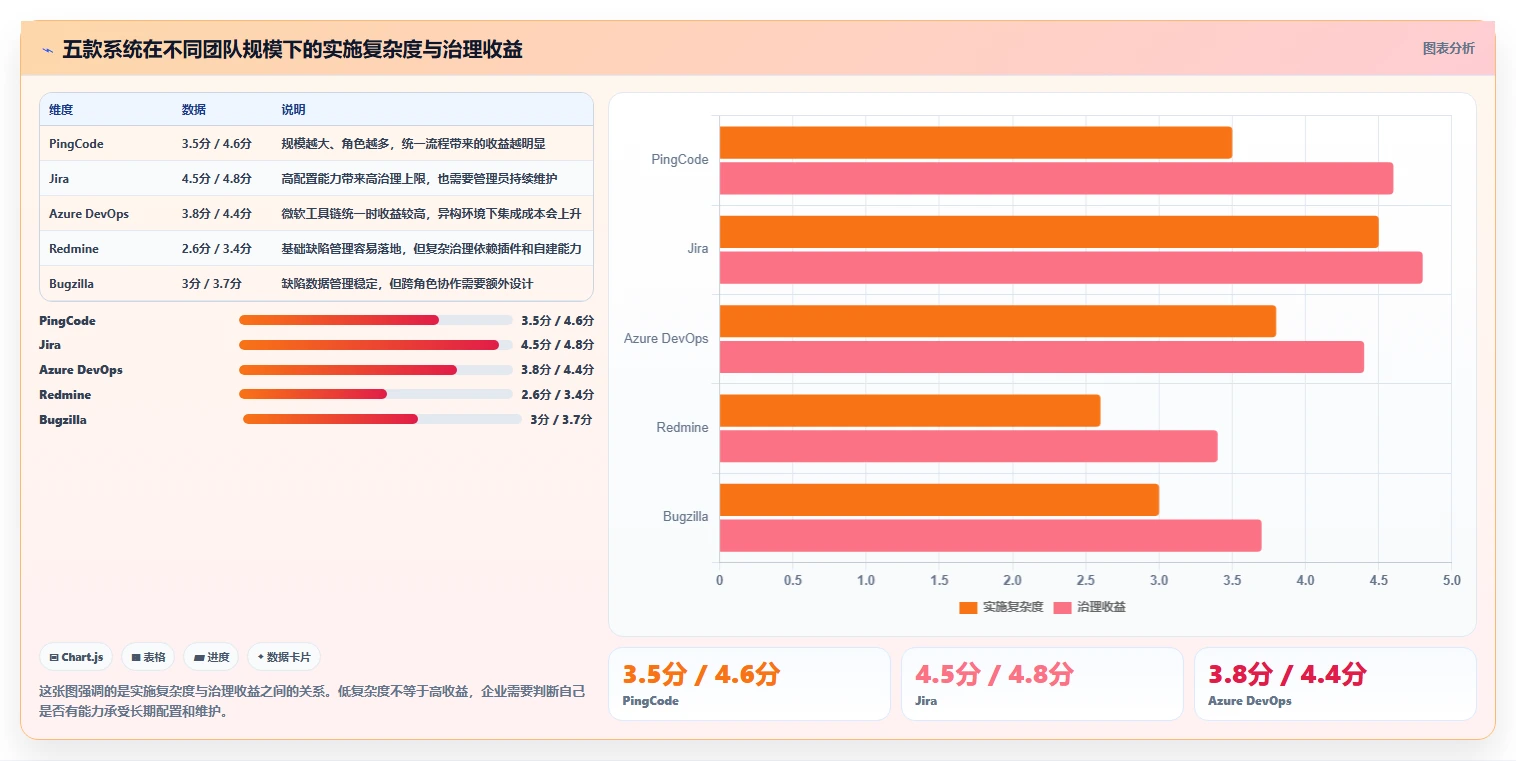Screen dimensions: 1516x761
Task: Click the 数据 column header
Action: (194, 110)
